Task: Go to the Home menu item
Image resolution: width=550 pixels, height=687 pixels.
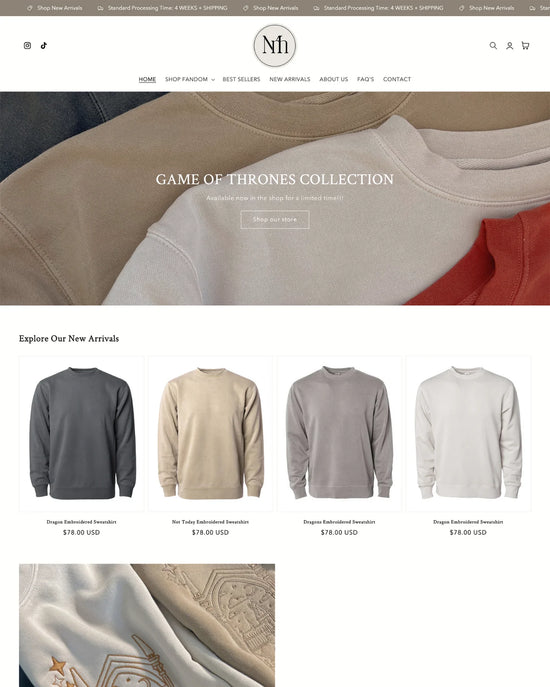Action: tap(147, 79)
